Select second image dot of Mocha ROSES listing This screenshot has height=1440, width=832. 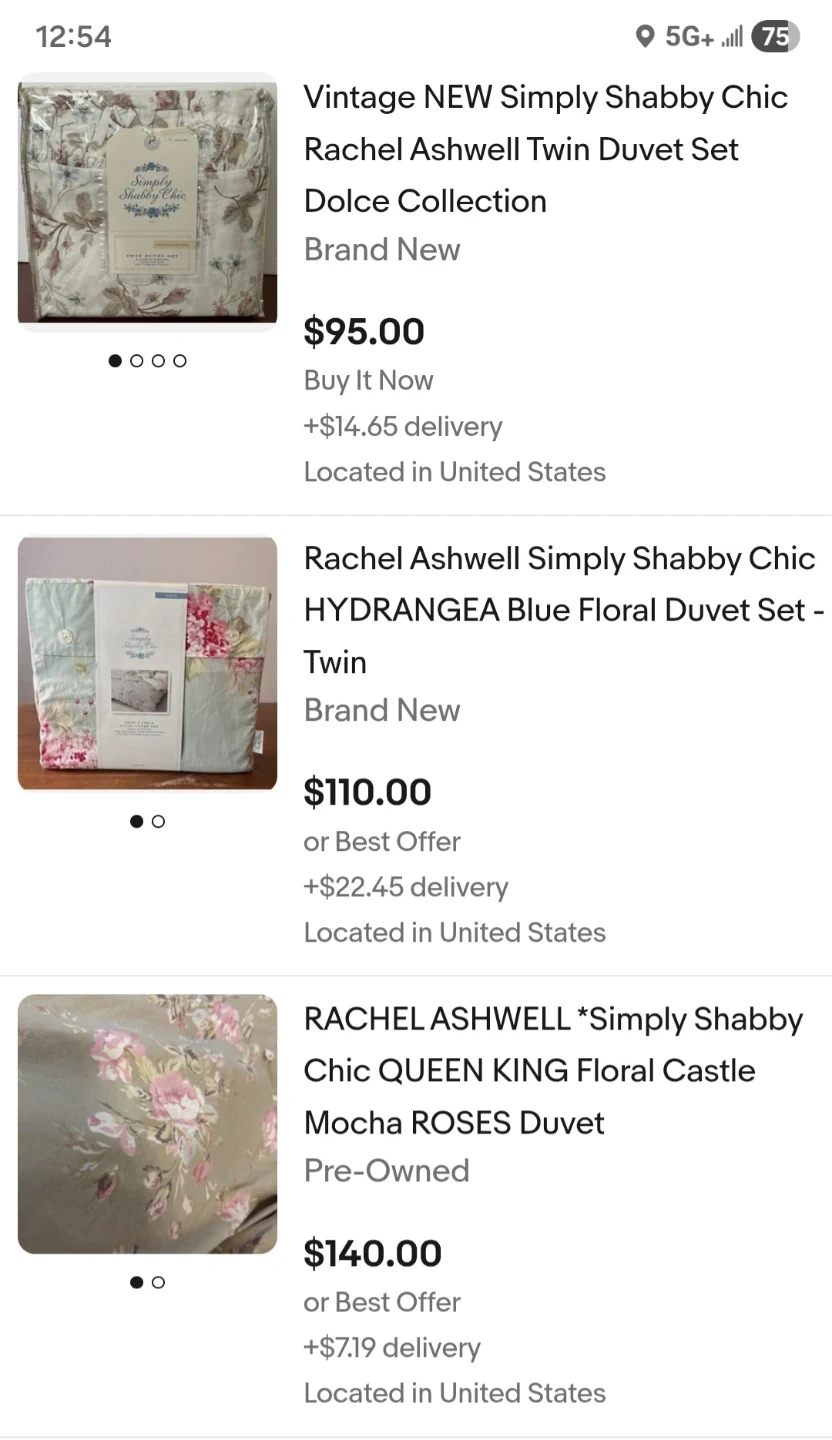[158, 1283]
